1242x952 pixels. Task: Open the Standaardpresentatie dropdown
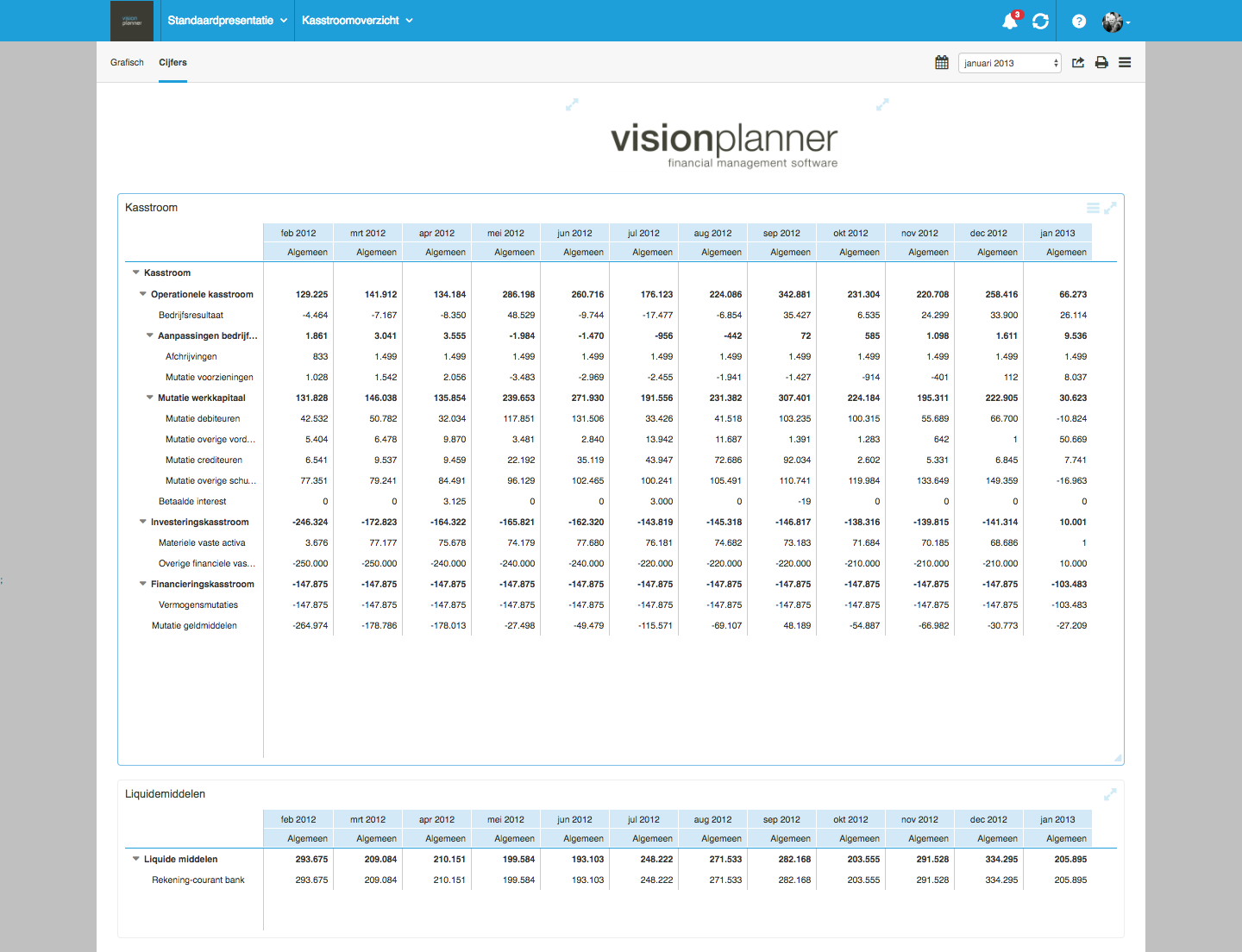coord(227,21)
